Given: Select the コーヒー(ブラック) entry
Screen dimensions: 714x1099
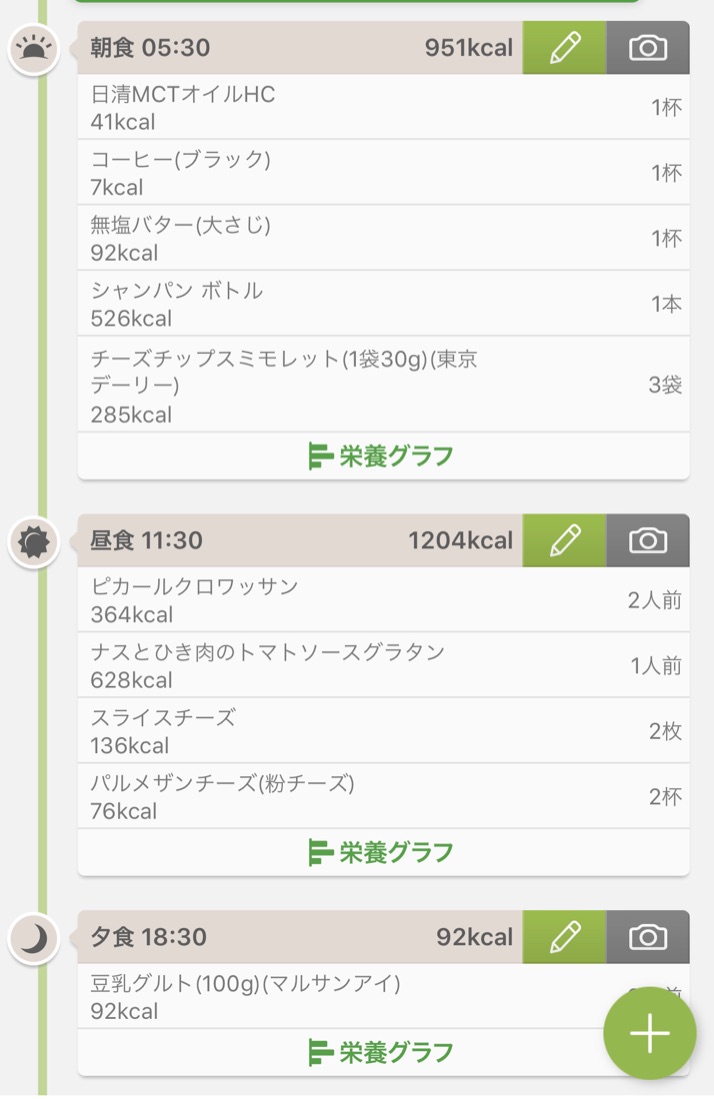Looking at the screenshot, I should 383,172.
